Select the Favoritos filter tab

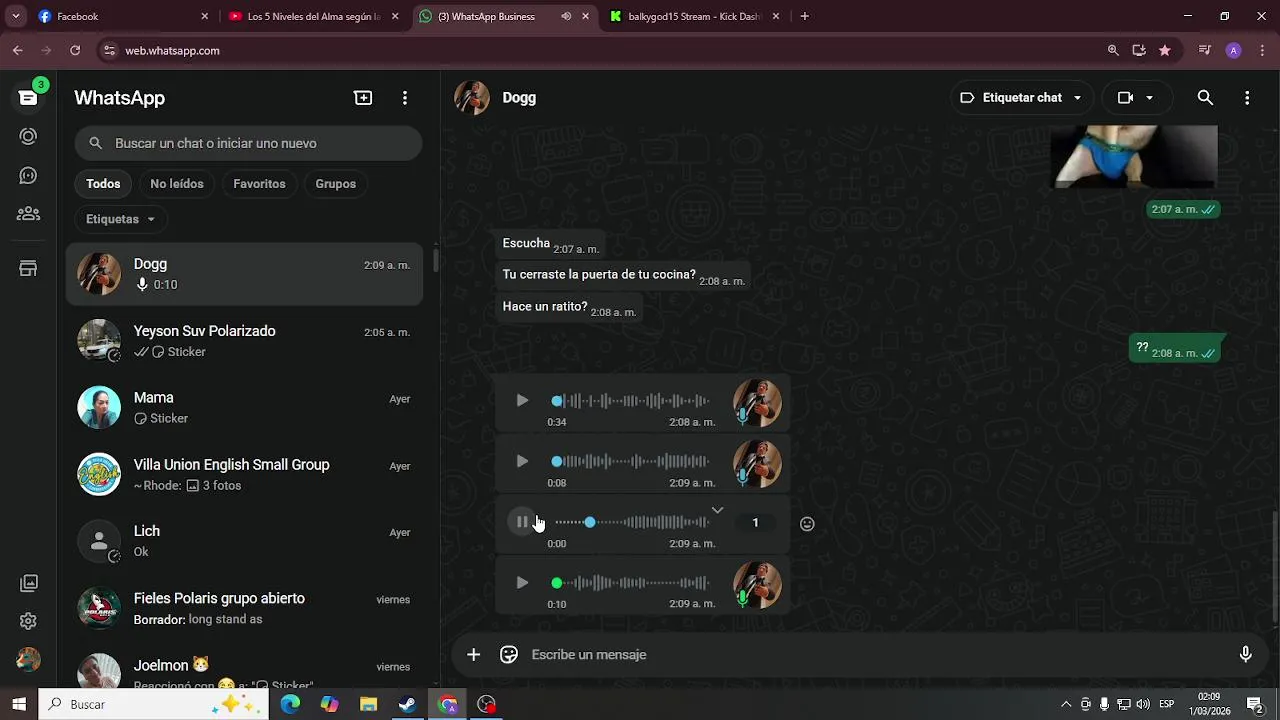pos(259,184)
